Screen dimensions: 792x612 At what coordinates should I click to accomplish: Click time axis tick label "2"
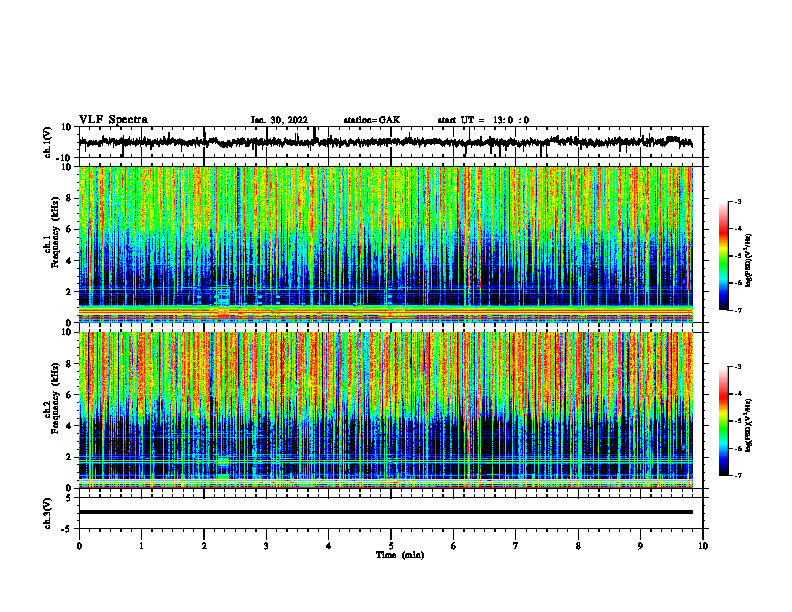(x=204, y=546)
